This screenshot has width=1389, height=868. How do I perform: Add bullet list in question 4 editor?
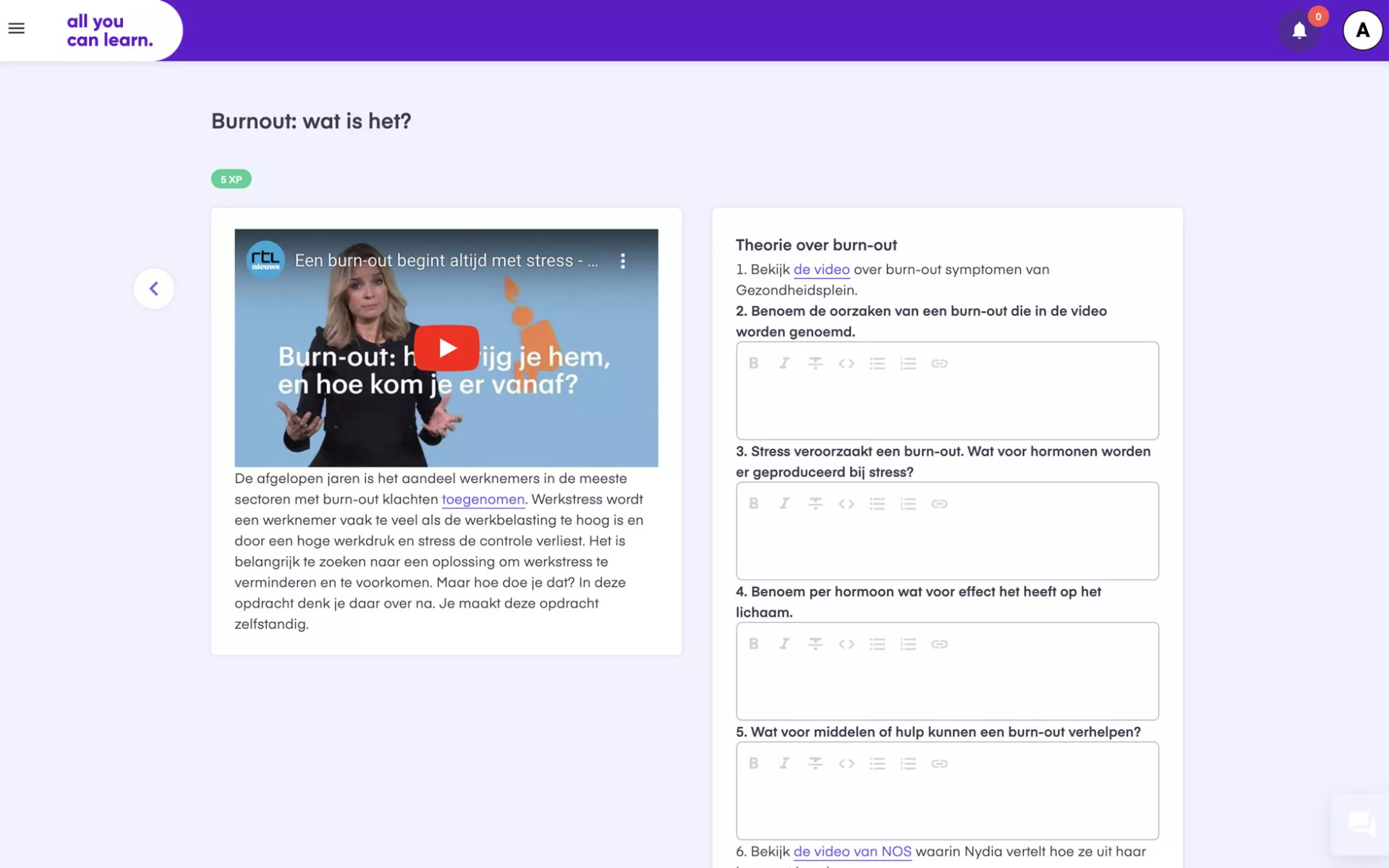click(877, 644)
